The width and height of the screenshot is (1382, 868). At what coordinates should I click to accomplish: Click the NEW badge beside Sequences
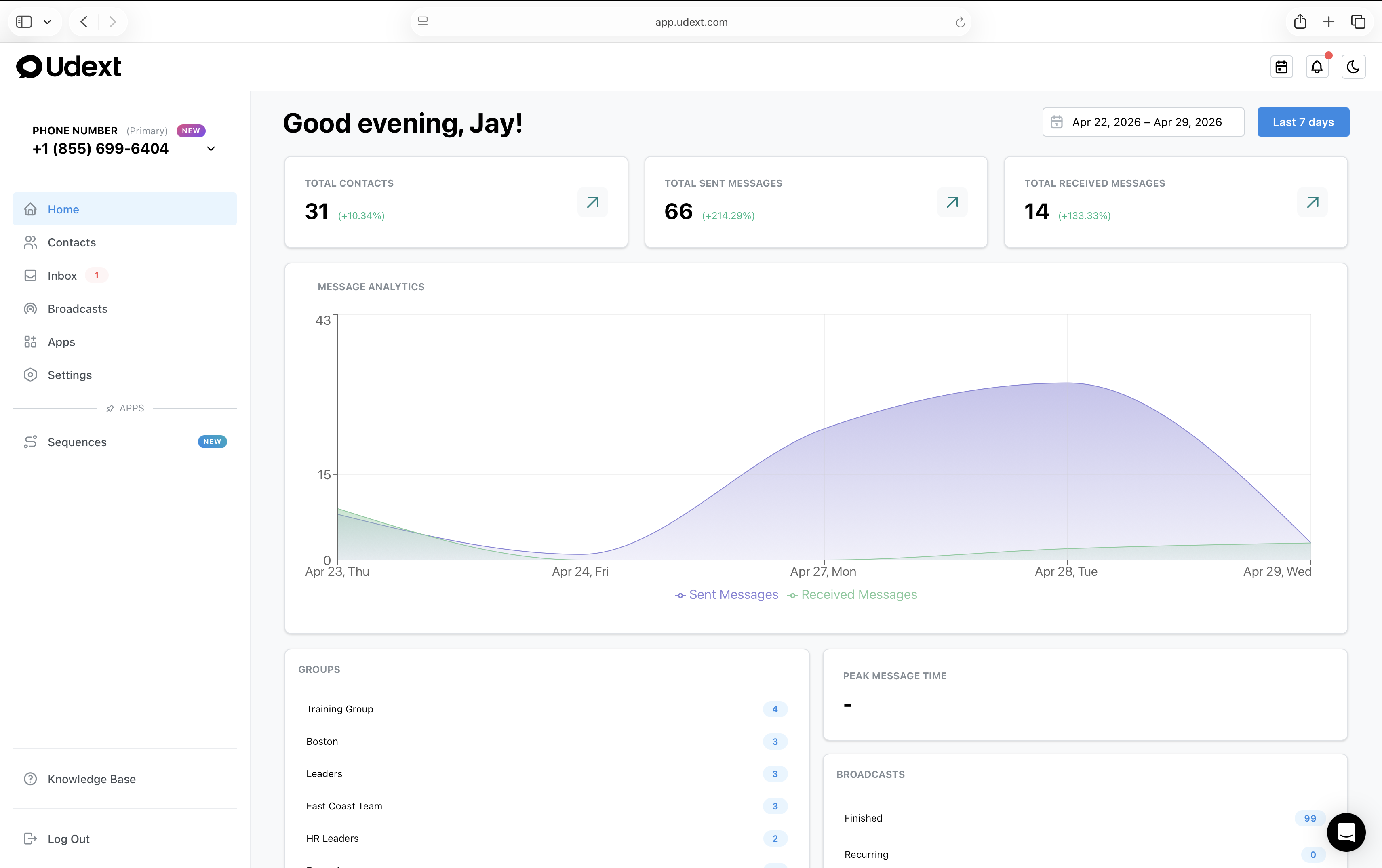212,441
